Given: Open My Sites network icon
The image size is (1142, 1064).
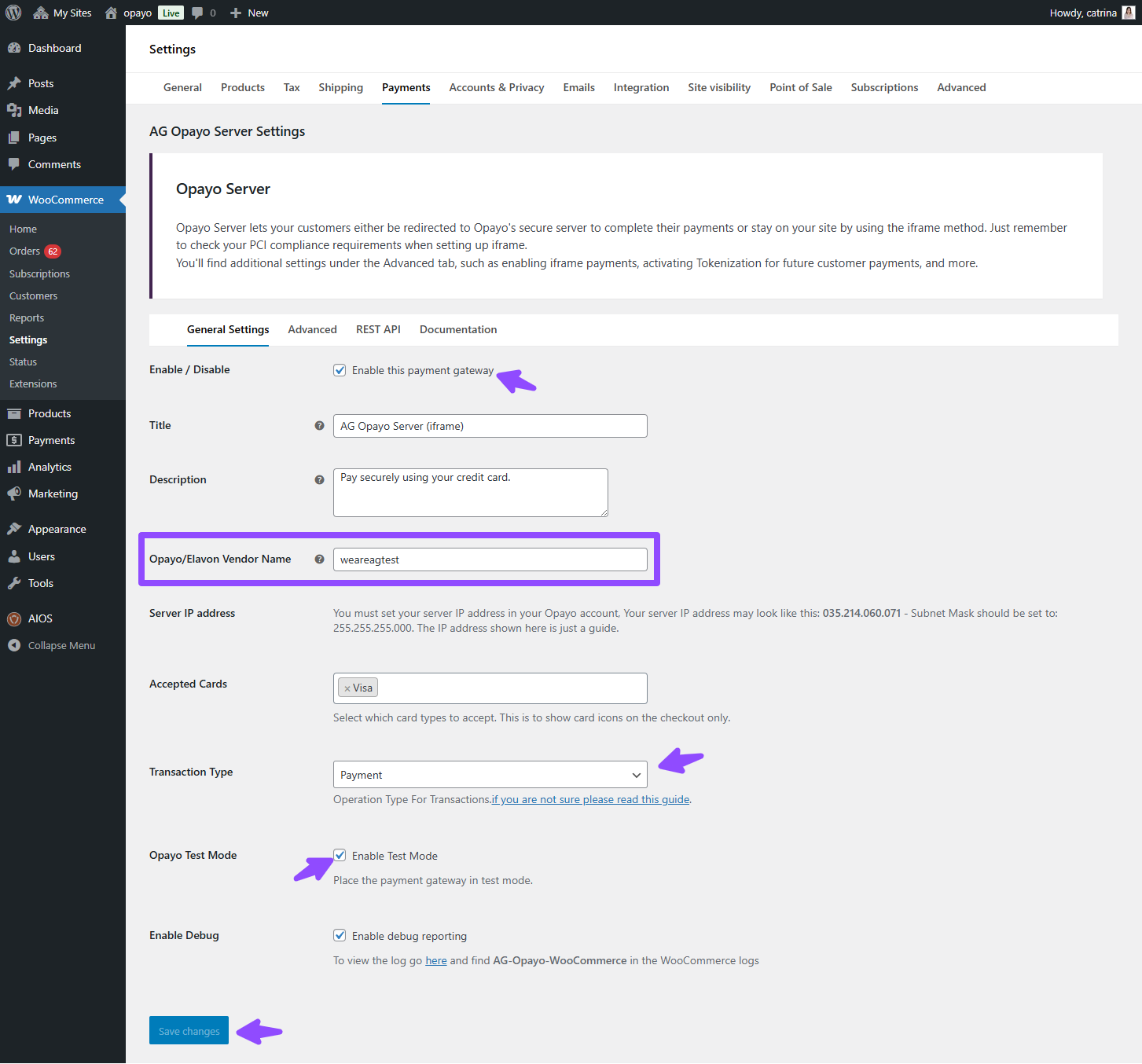Looking at the screenshot, I should point(41,13).
